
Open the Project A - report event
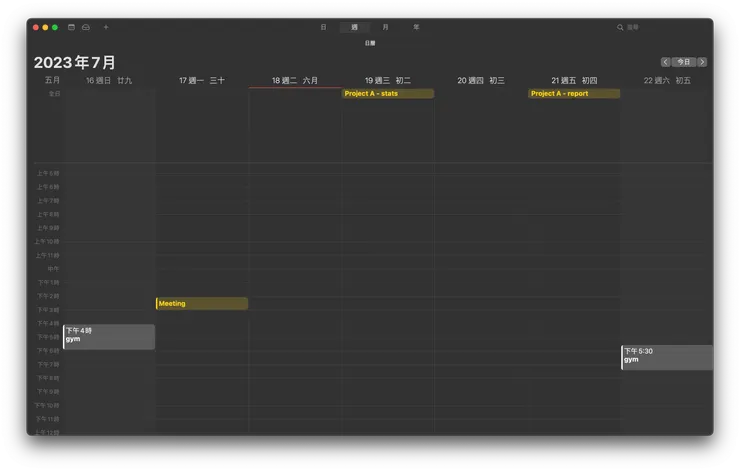574,93
